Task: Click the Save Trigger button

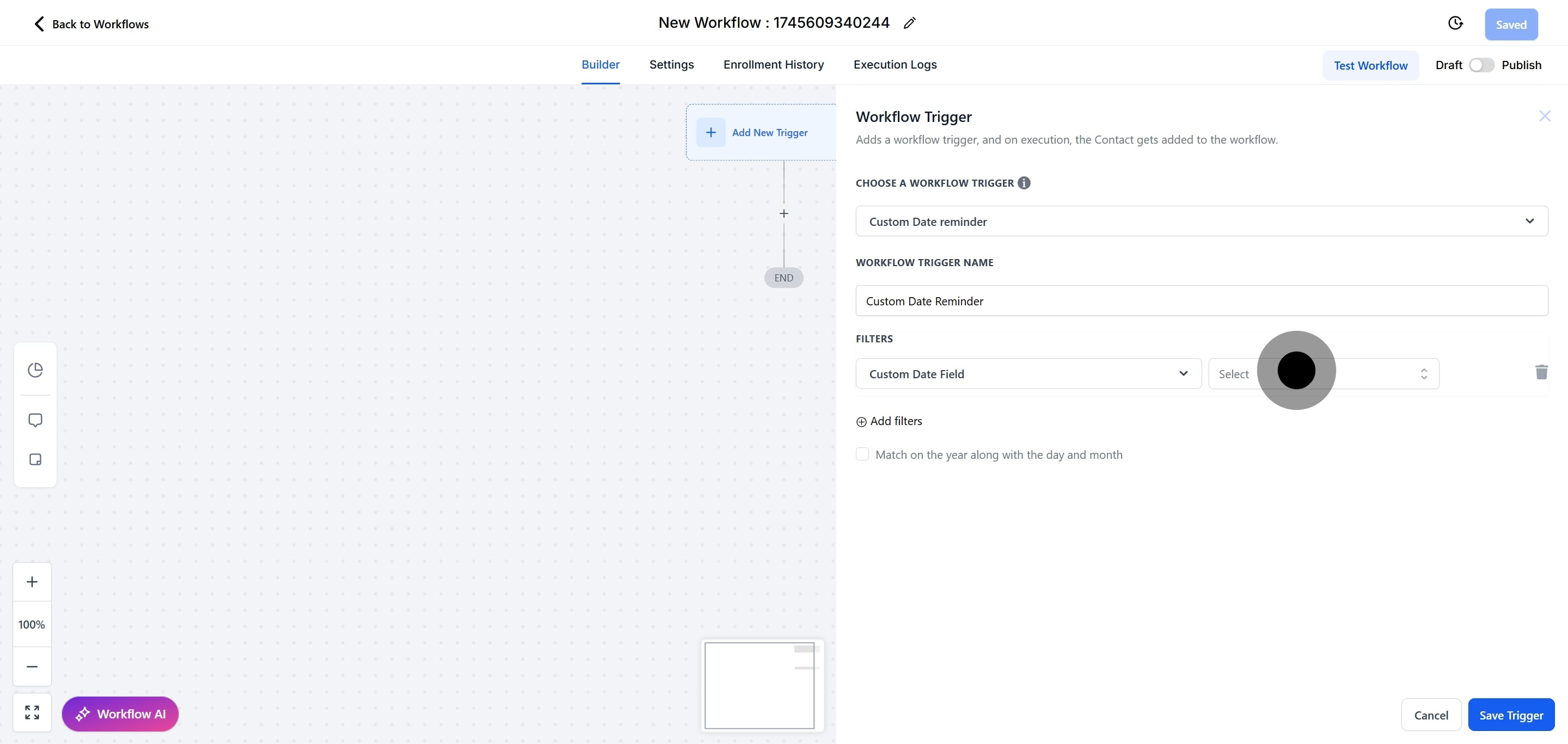Action: pyautogui.click(x=1511, y=715)
